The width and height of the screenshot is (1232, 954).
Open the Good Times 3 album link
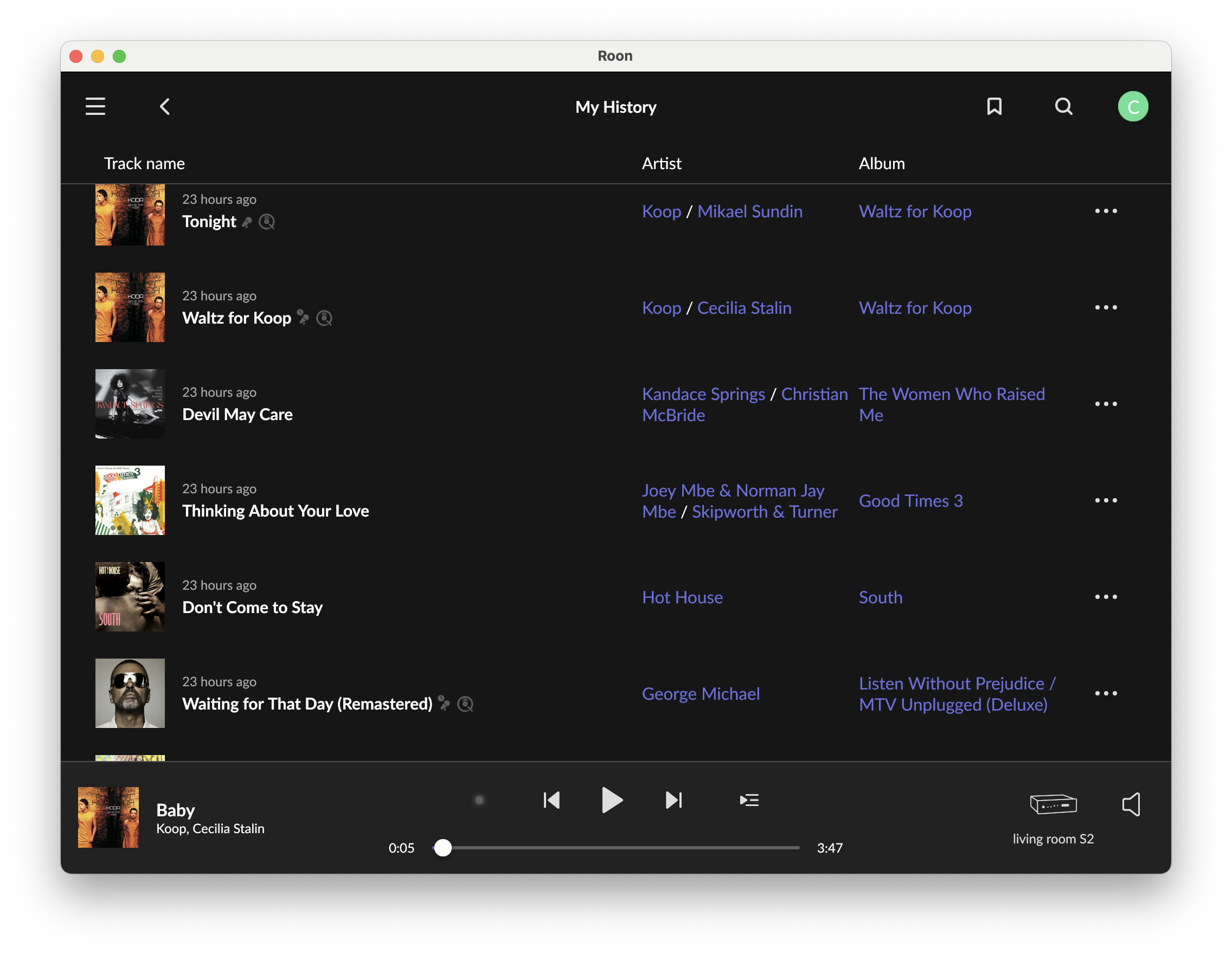[910, 501]
